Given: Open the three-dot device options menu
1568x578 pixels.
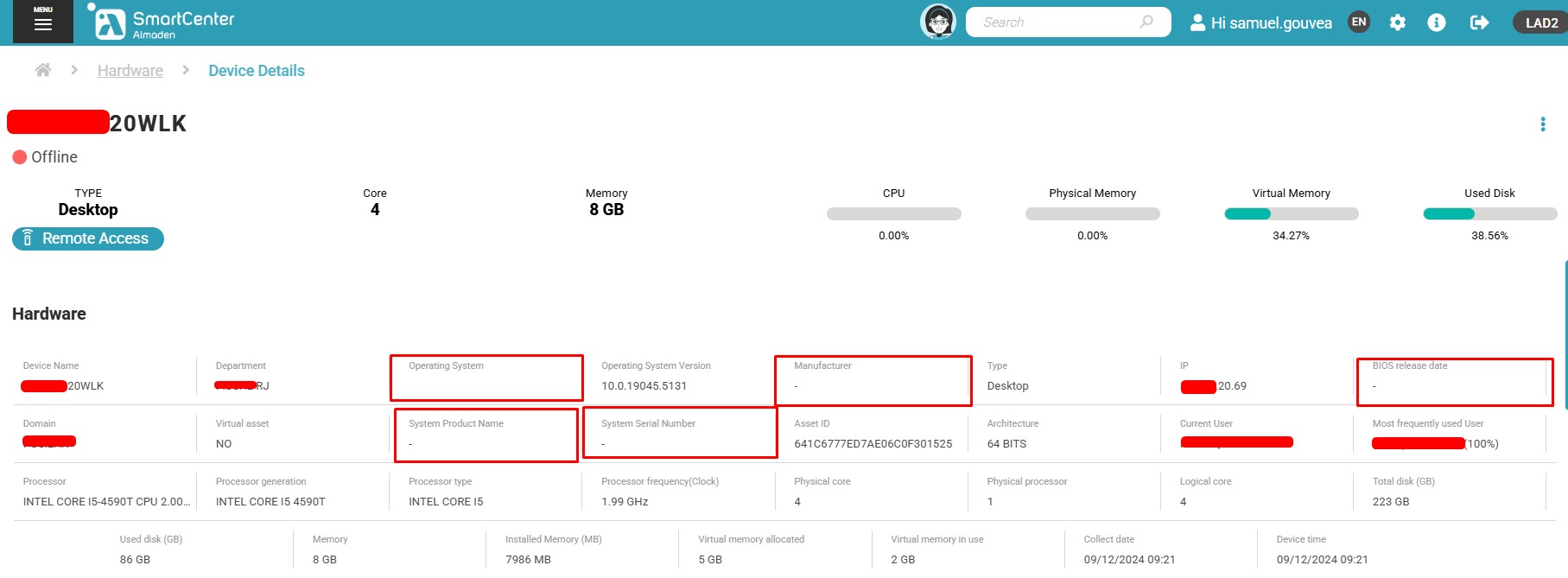Looking at the screenshot, I should 1542,124.
